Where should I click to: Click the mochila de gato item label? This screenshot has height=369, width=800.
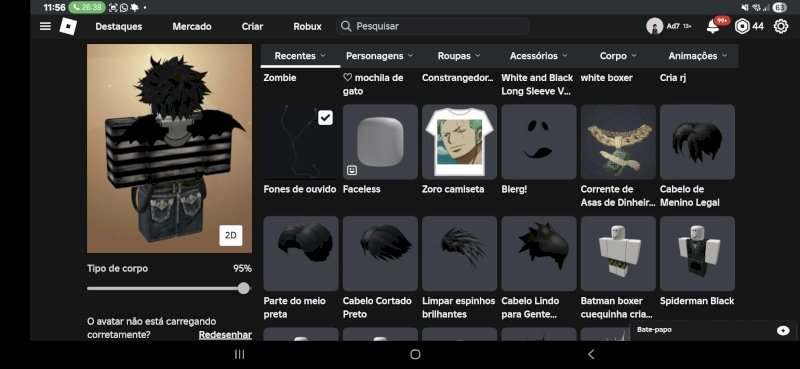373,84
